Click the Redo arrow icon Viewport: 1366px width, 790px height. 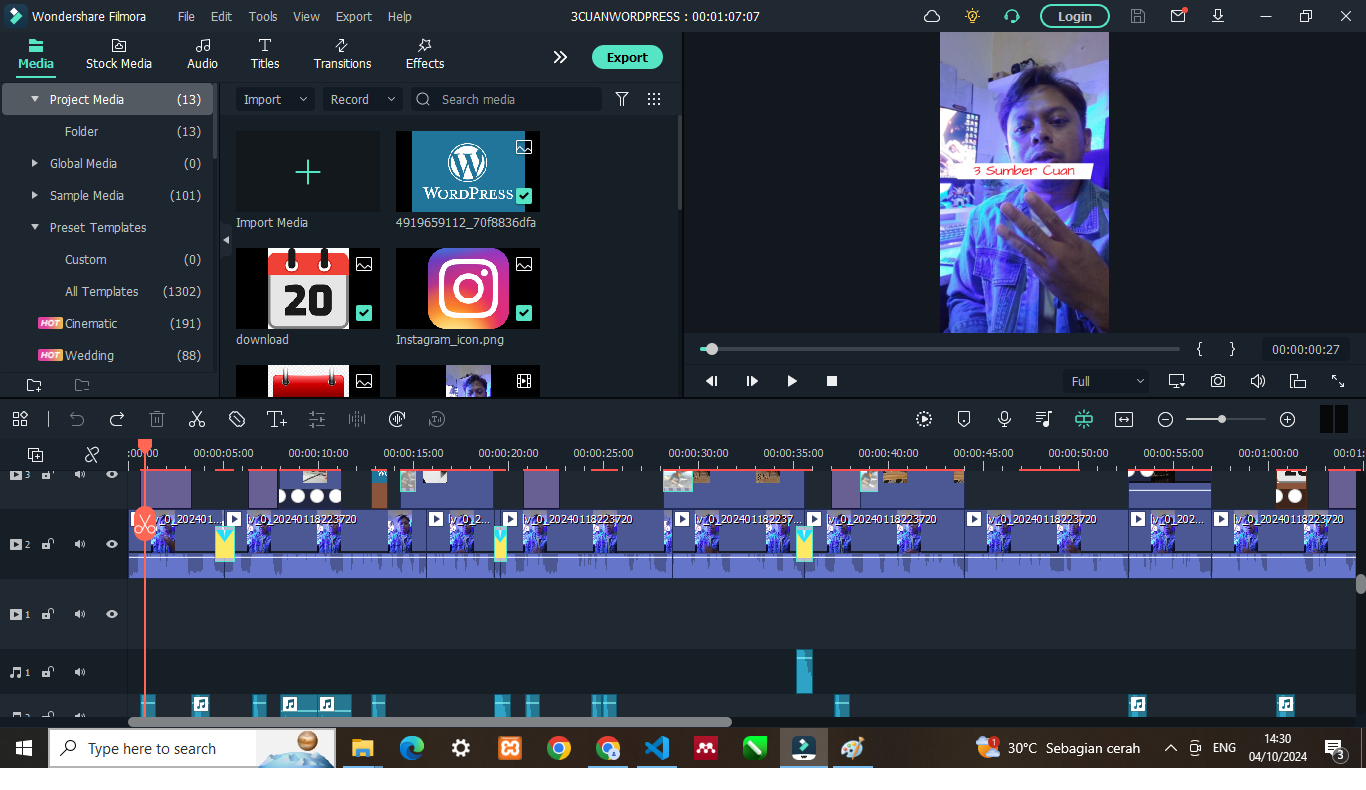click(117, 419)
